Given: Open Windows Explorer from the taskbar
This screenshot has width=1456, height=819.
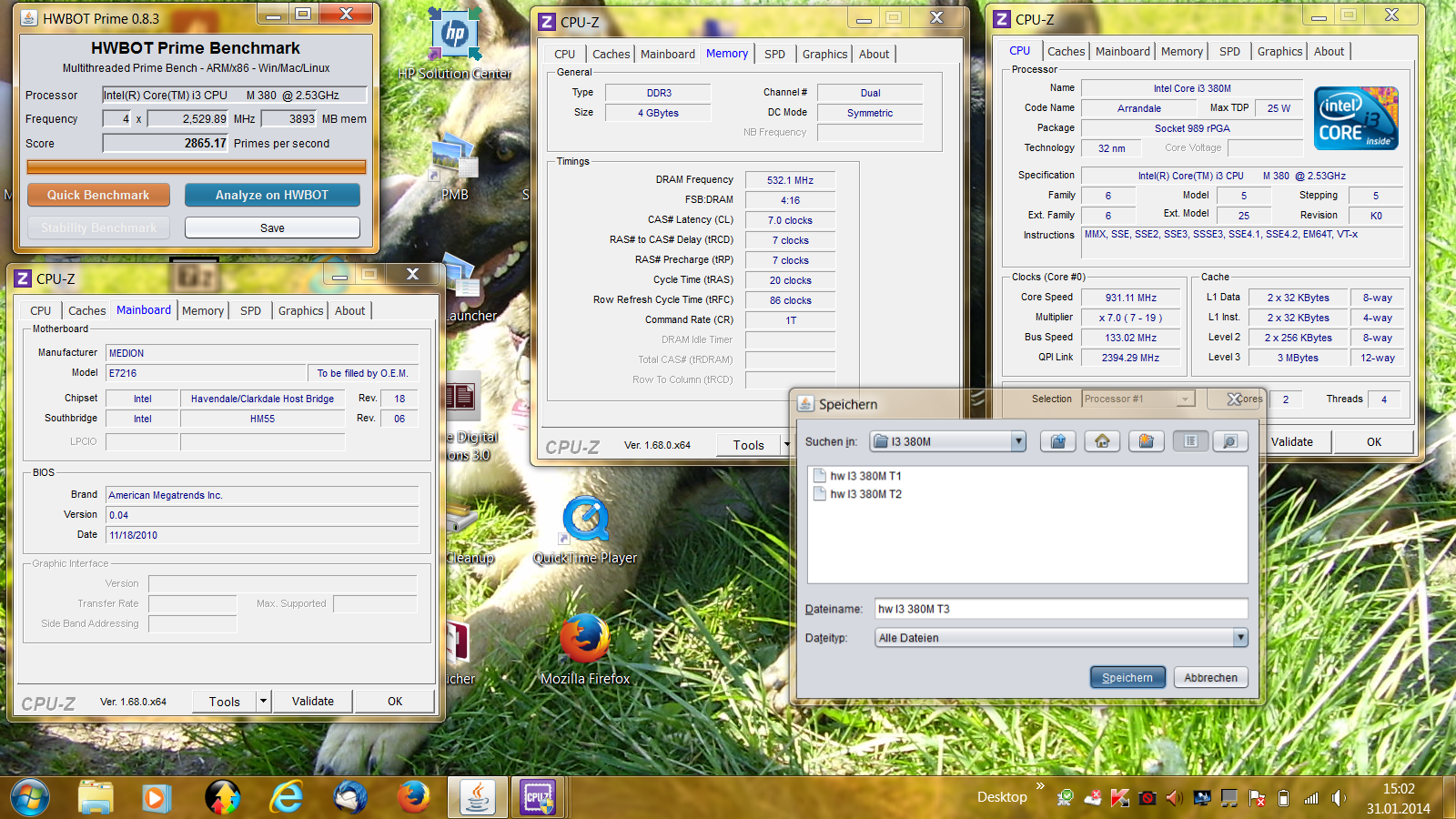Looking at the screenshot, I should (96, 798).
